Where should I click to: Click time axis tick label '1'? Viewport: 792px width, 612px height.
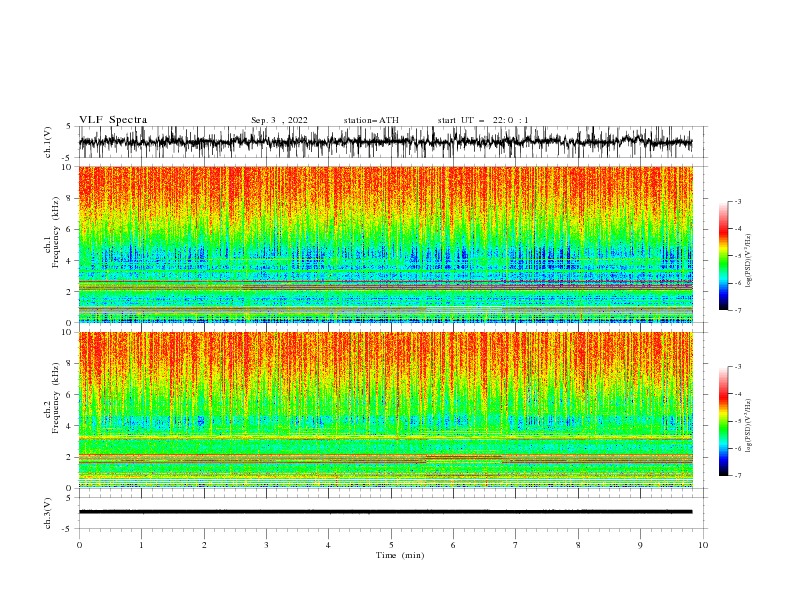141,545
